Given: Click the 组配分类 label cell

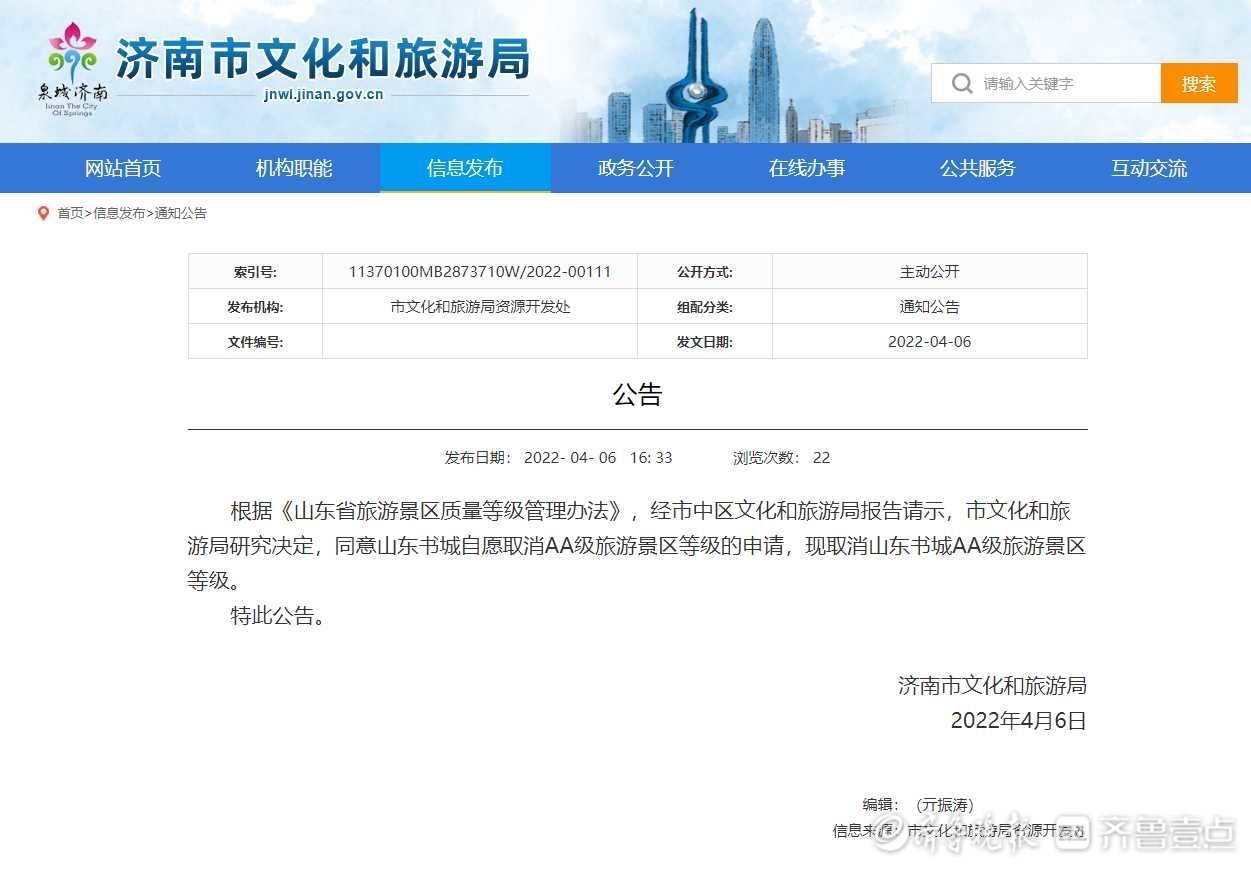Looking at the screenshot, I should (x=705, y=307).
